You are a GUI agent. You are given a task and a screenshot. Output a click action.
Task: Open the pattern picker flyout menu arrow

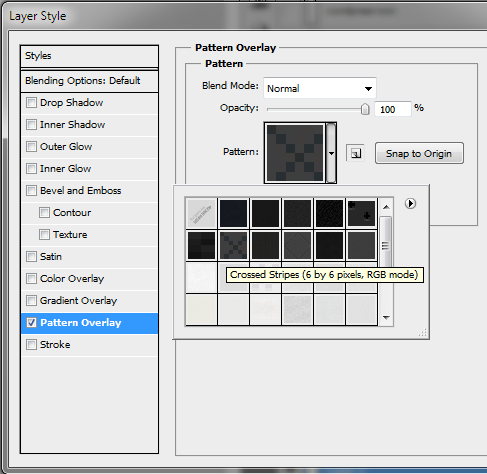(x=410, y=203)
